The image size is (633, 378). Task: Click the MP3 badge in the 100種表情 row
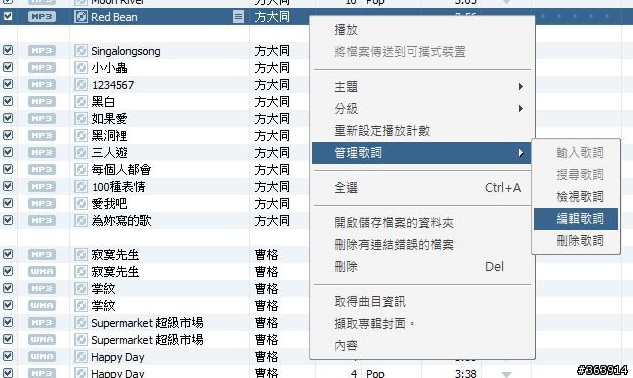[42, 186]
